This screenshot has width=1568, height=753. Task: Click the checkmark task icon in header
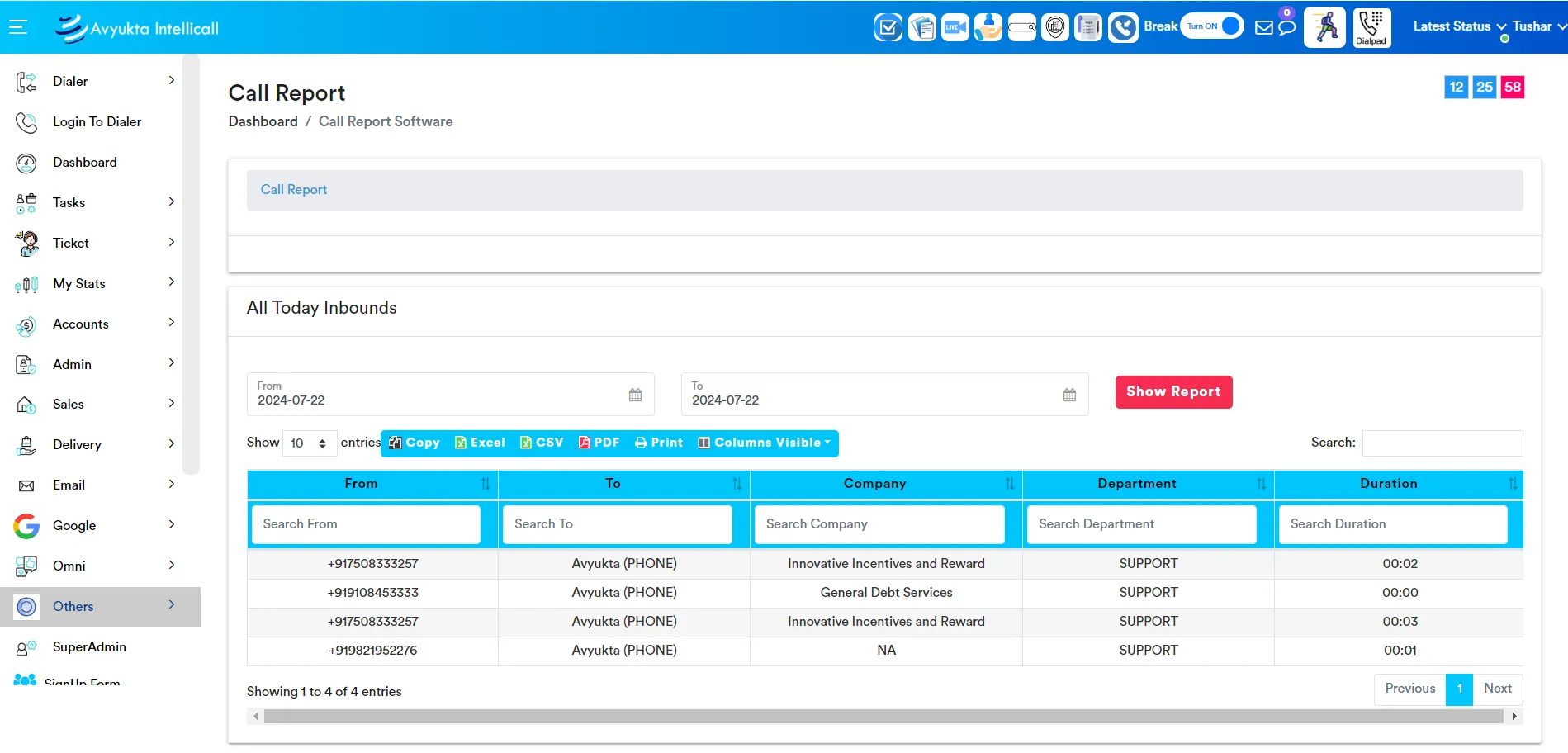[x=888, y=27]
